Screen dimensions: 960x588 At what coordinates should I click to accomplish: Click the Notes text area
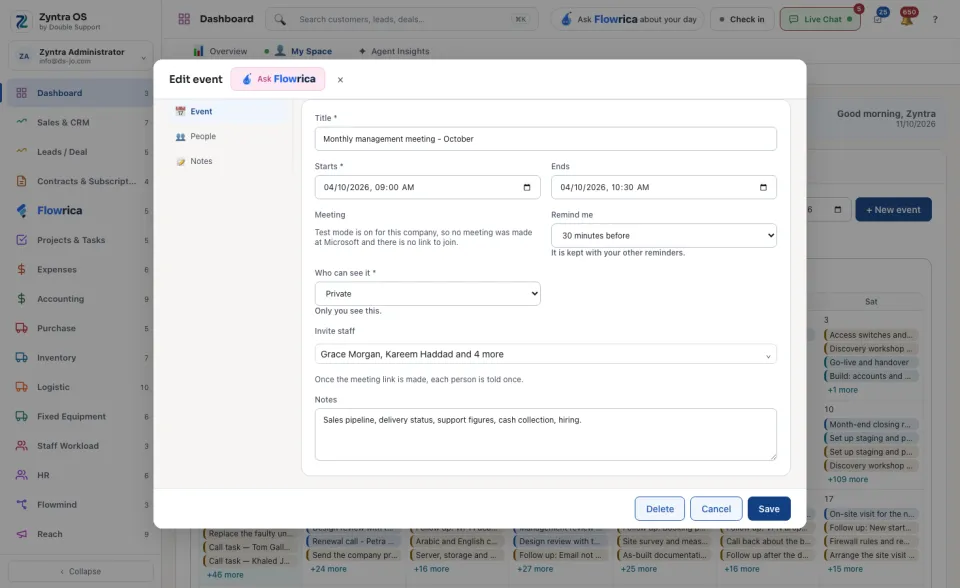tap(546, 434)
